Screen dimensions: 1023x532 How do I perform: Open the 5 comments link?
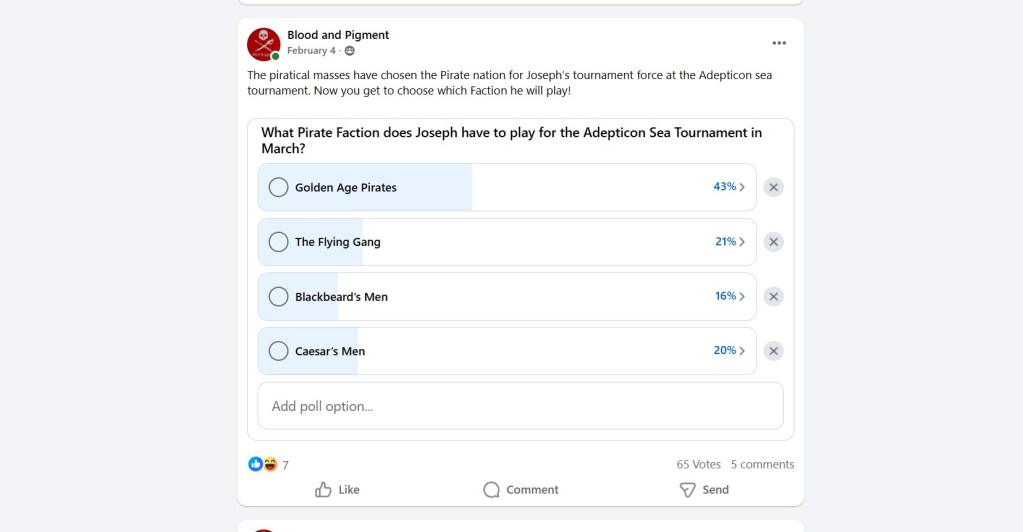[x=762, y=464]
